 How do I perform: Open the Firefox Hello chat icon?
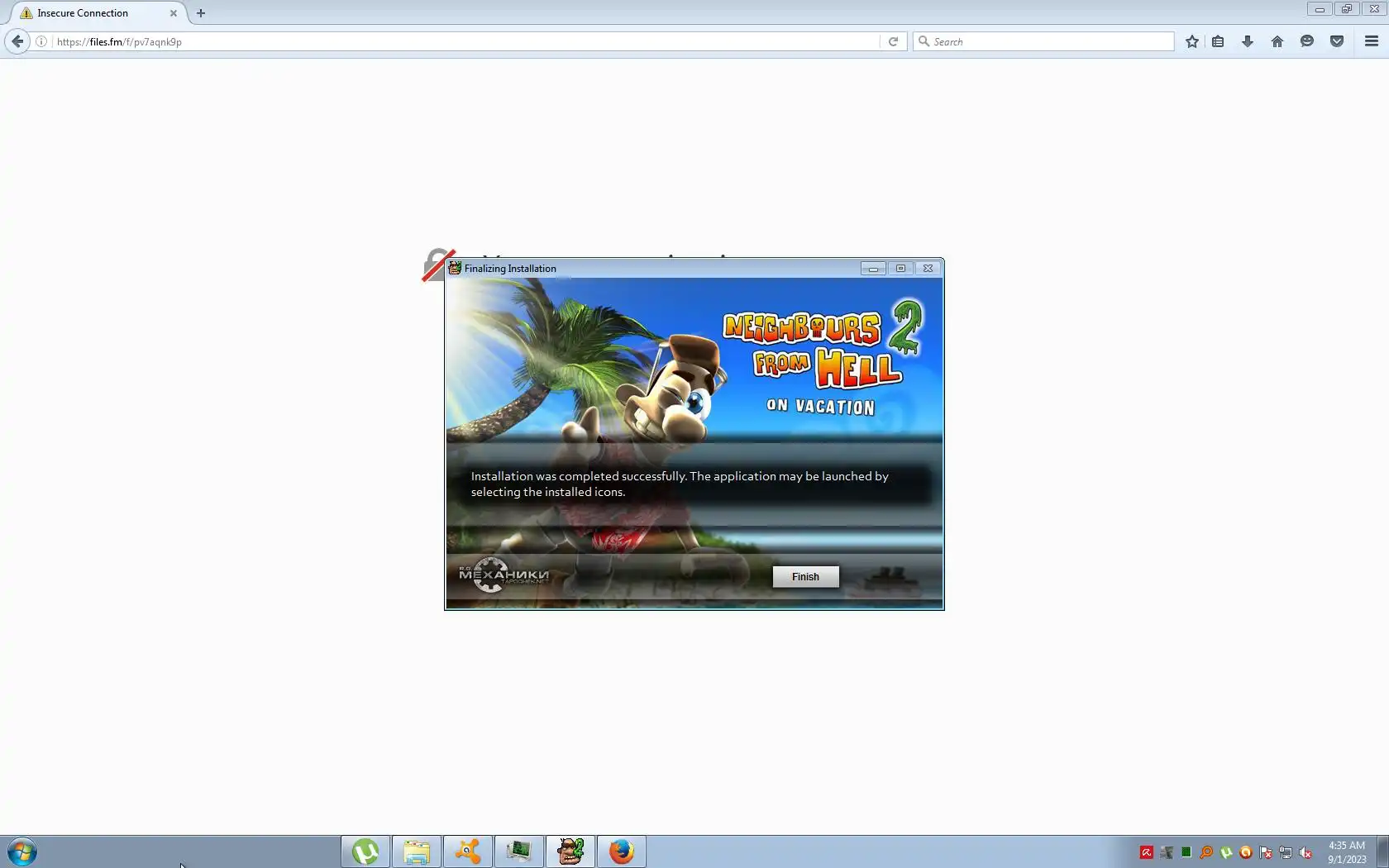pyautogui.click(x=1307, y=41)
